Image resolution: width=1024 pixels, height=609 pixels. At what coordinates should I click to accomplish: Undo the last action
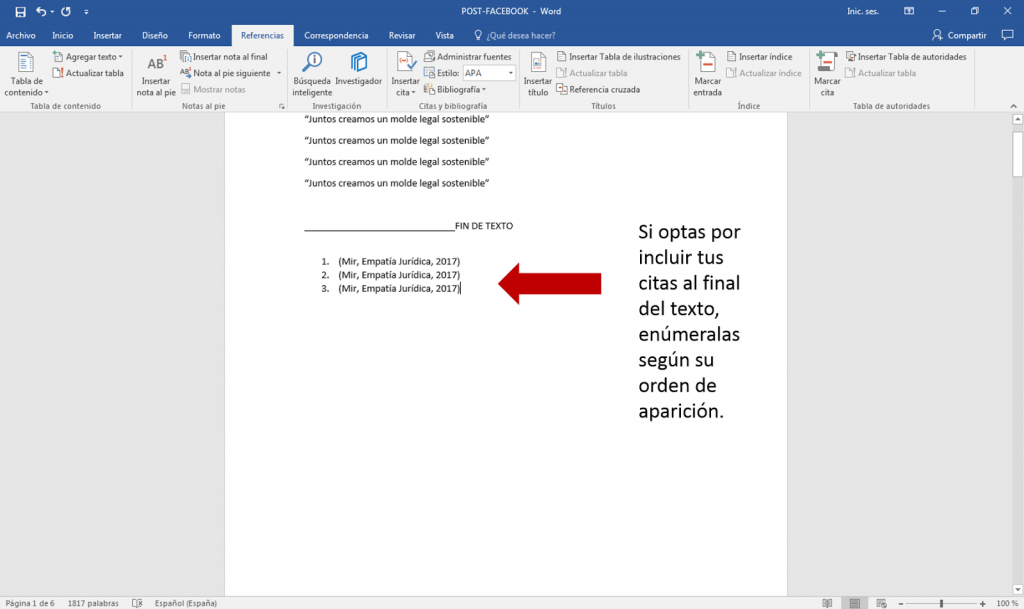[41, 12]
